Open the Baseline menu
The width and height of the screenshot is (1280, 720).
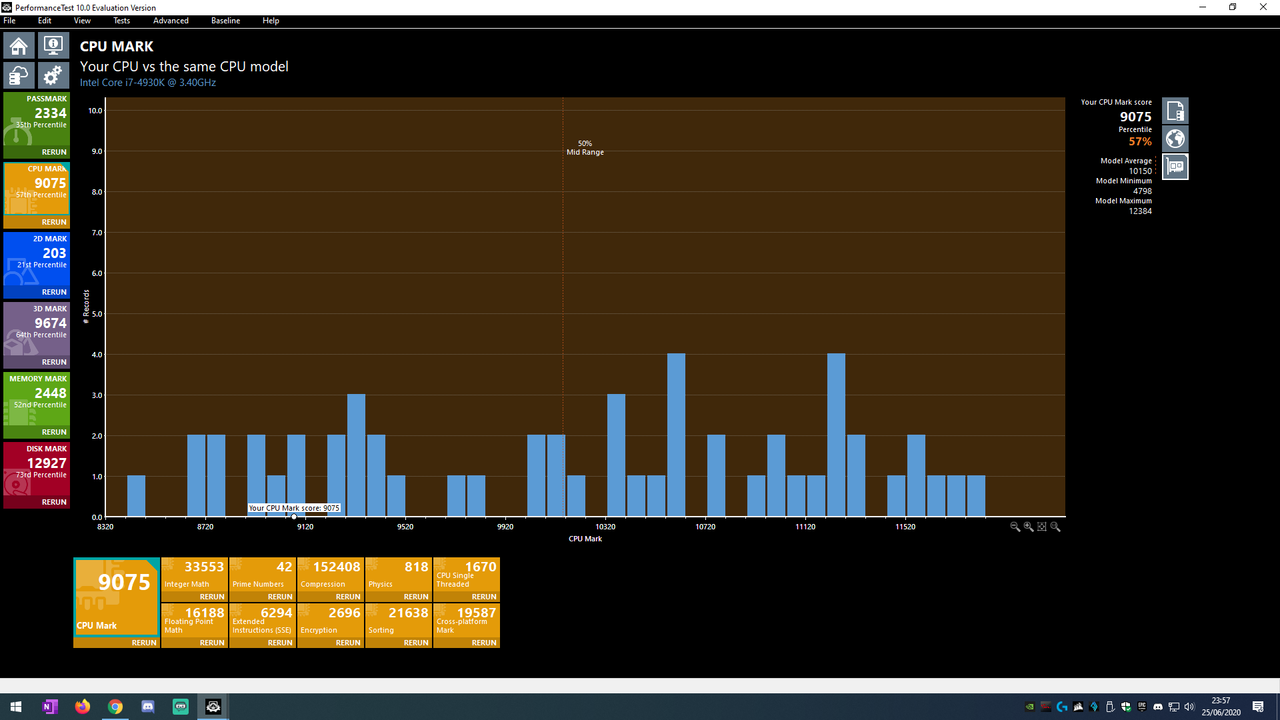tap(225, 20)
